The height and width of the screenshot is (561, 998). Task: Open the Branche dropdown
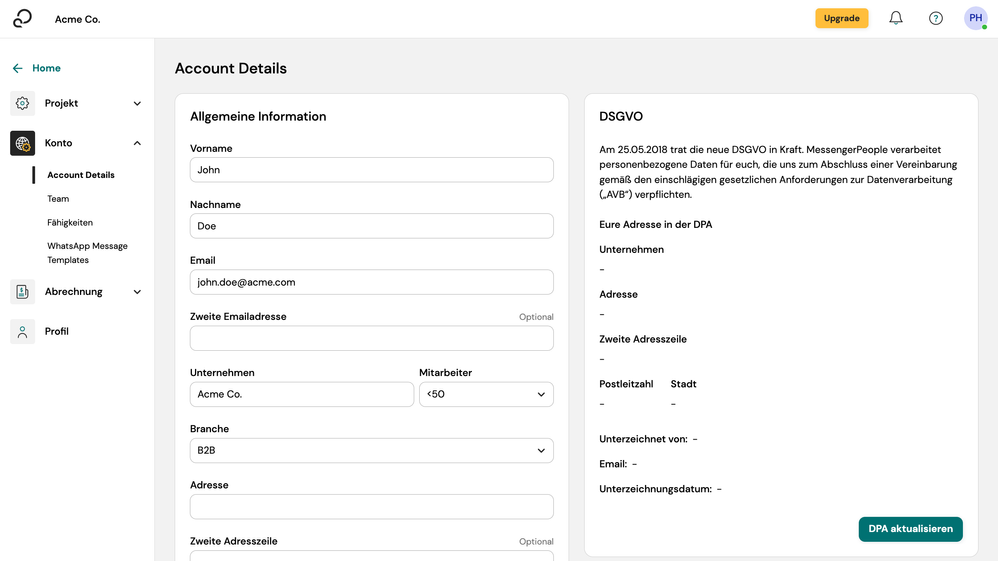point(371,450)
